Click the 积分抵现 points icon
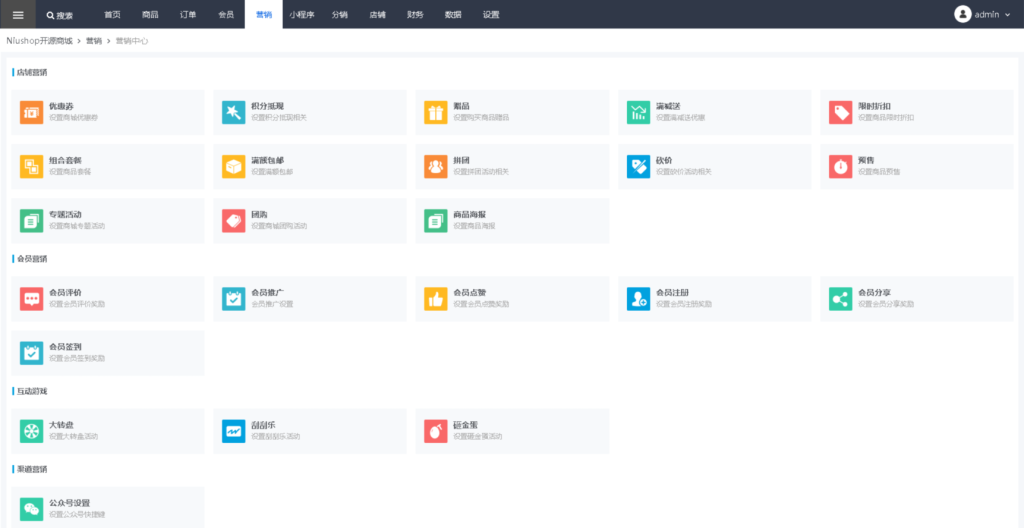The image size is (1024, 528). (x=233, y=113)
